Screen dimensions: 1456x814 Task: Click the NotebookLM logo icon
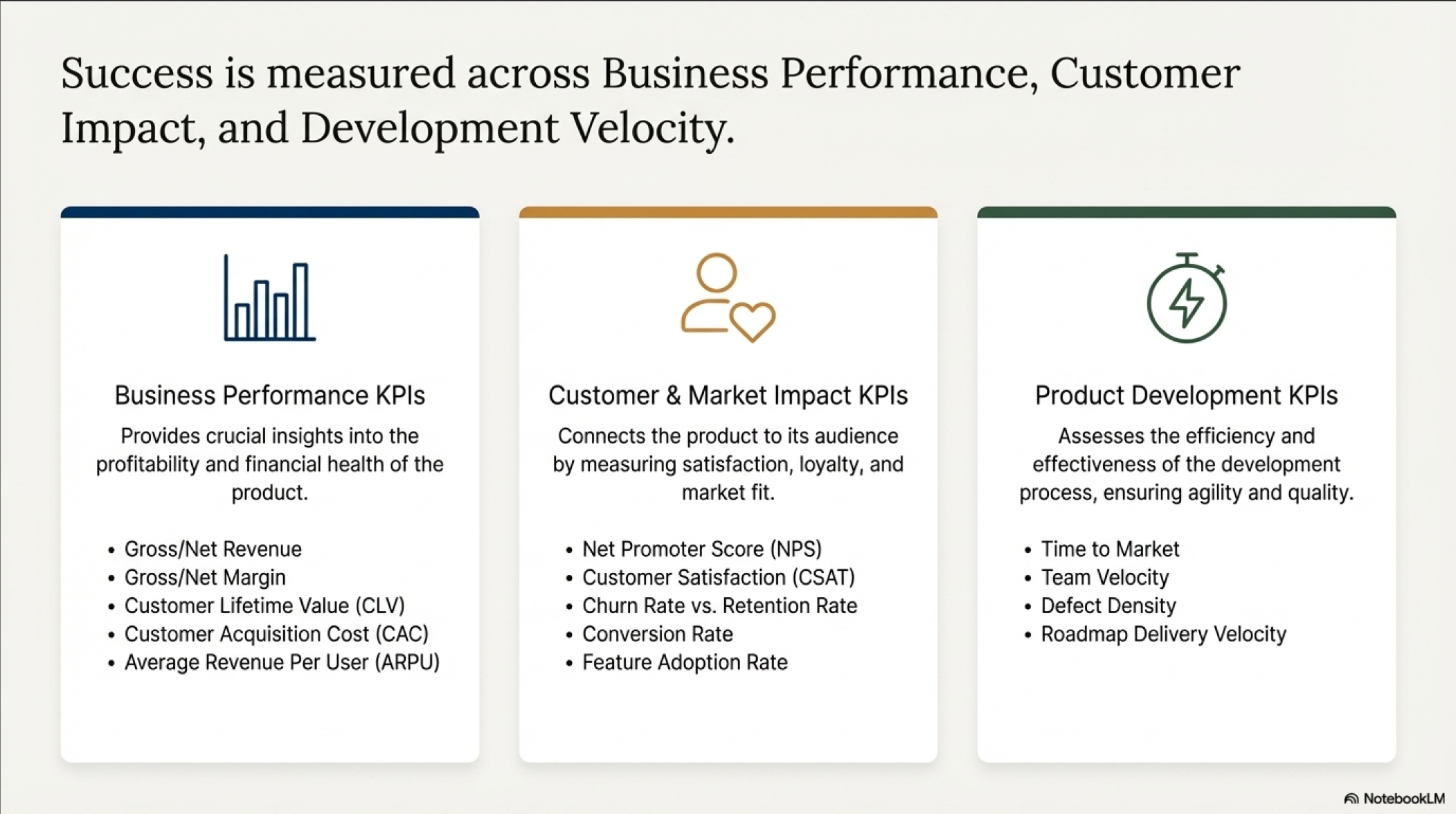click(x=1351, y=799)
